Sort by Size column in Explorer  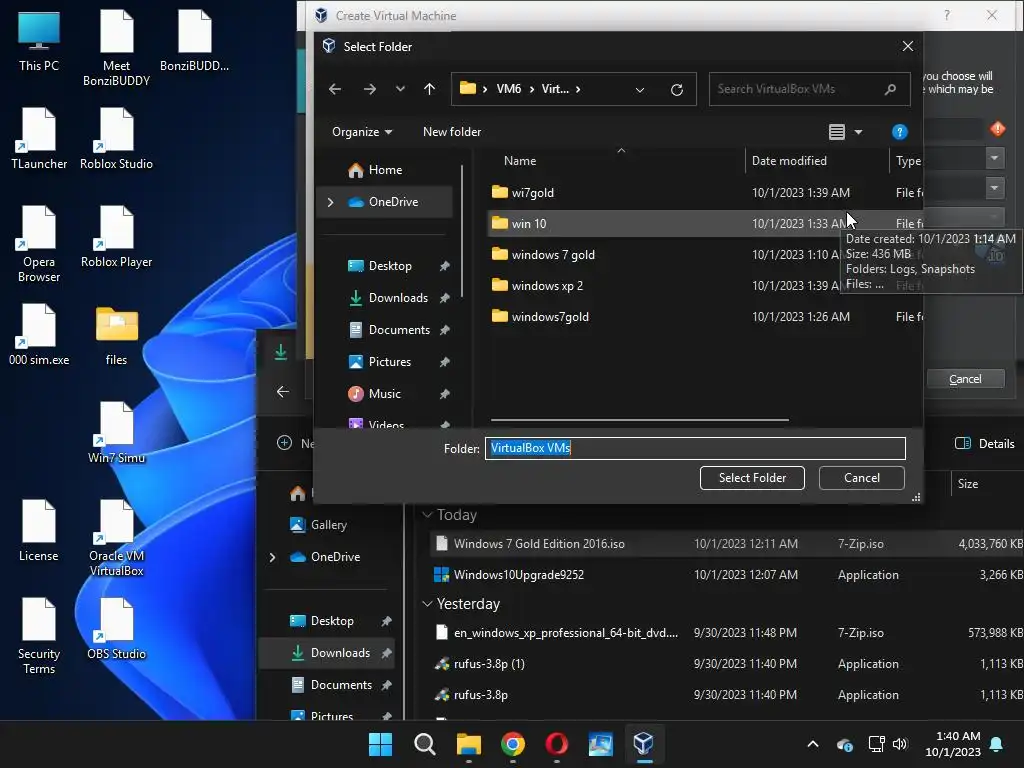968,484
